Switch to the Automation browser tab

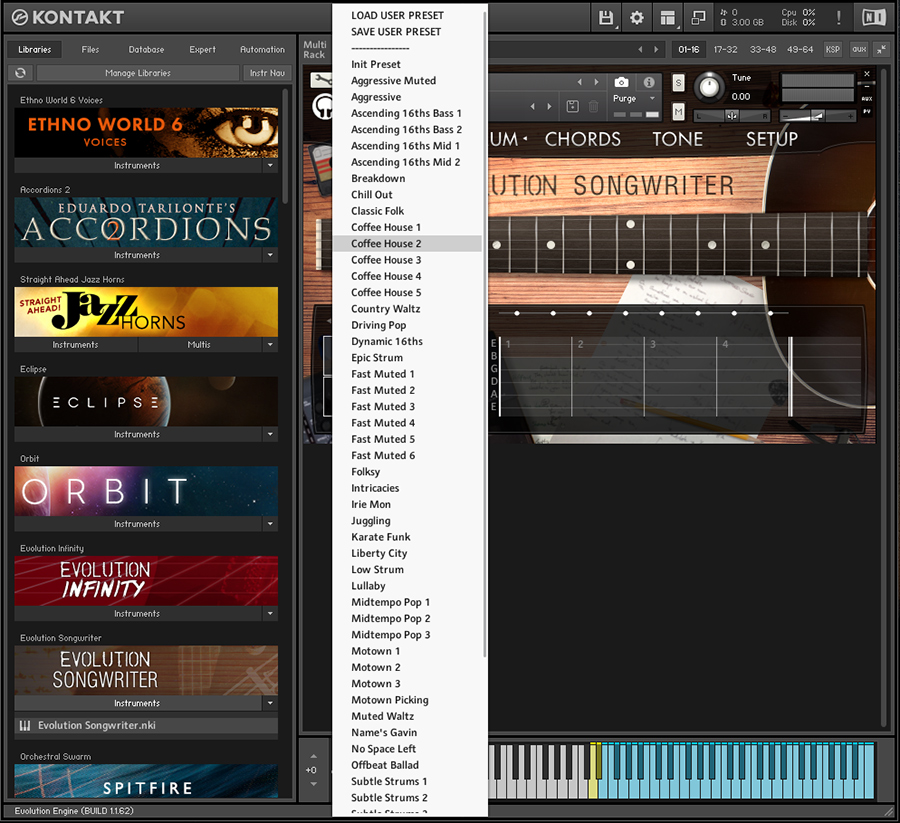262,49
